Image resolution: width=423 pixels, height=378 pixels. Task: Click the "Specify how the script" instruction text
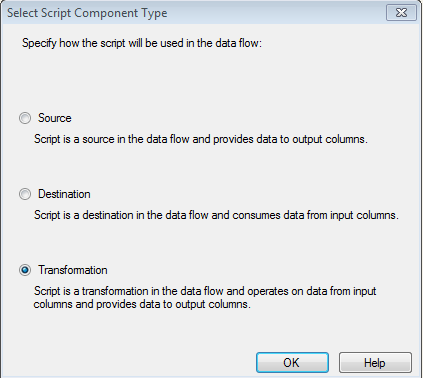142,43
